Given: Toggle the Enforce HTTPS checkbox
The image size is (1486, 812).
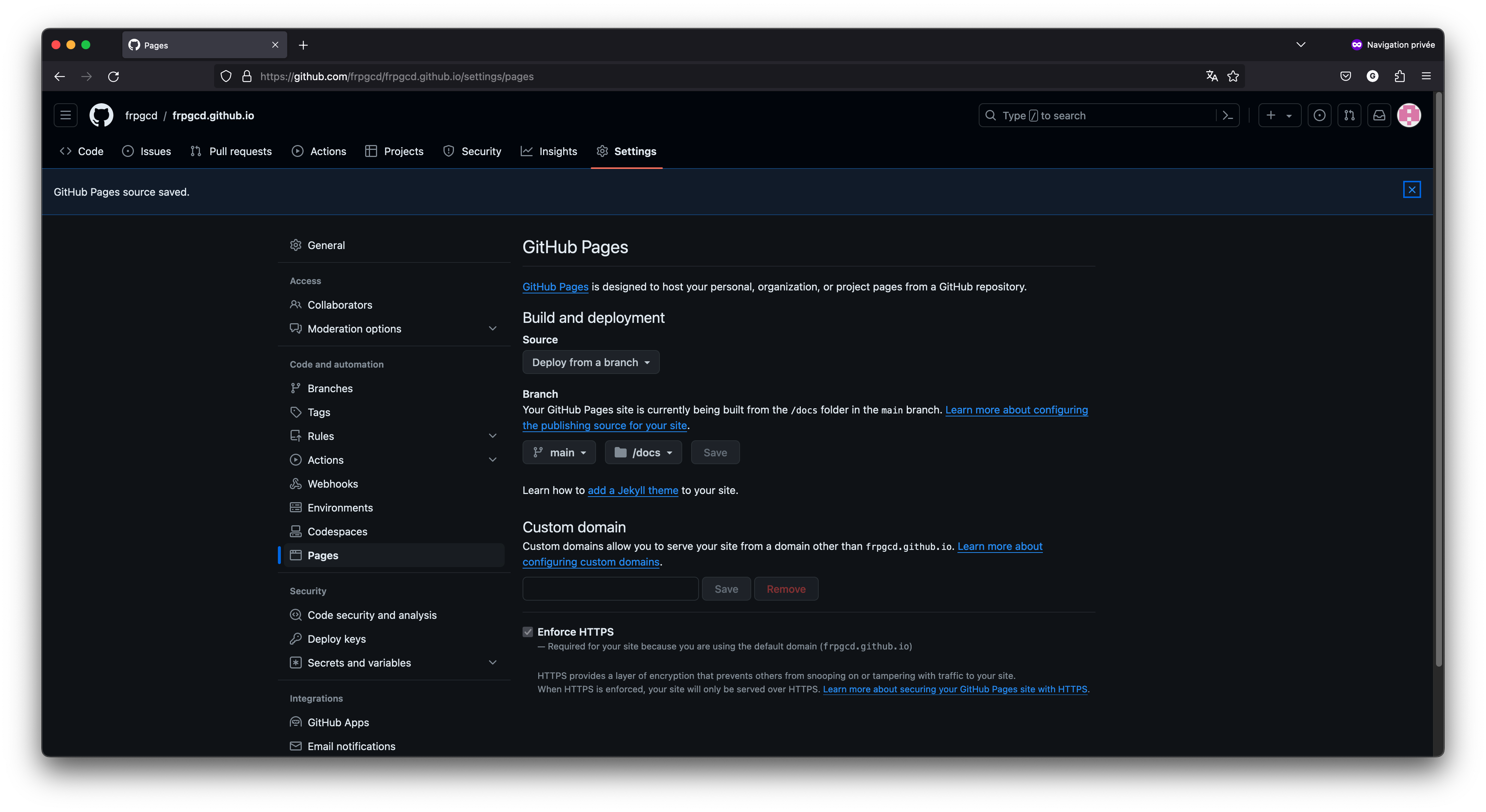Looking at the screenshot, I should 528,632.
